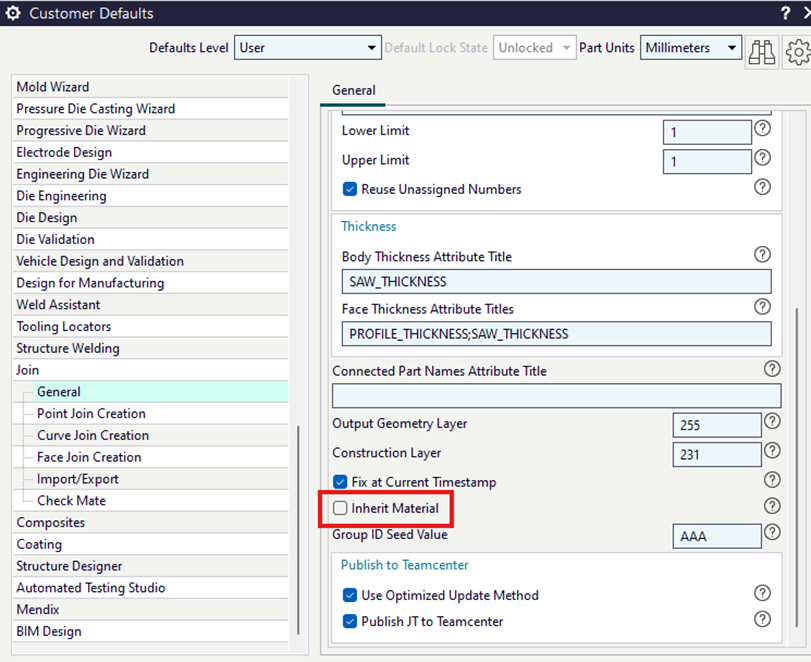This screenshot has height=662, width=811.
Task: Open Die Design category
Action: [x=151, y=217]
